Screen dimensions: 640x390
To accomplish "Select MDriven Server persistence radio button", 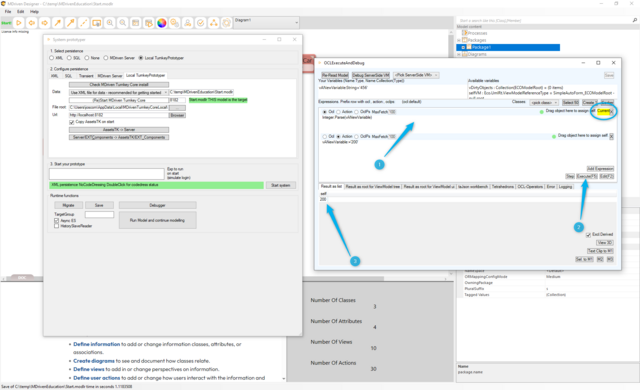I will 105,58.
